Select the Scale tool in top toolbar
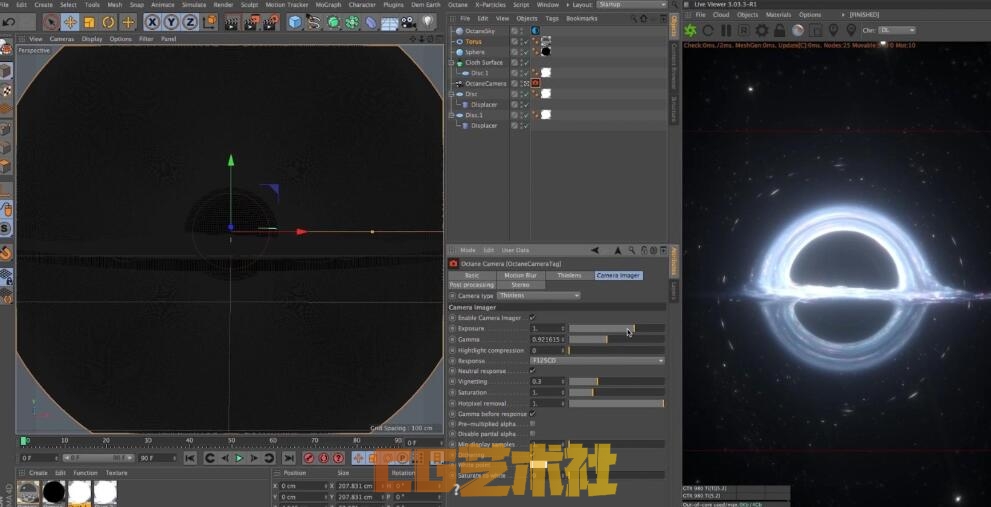This screenshot has height=507, width=991. [89, 23]
